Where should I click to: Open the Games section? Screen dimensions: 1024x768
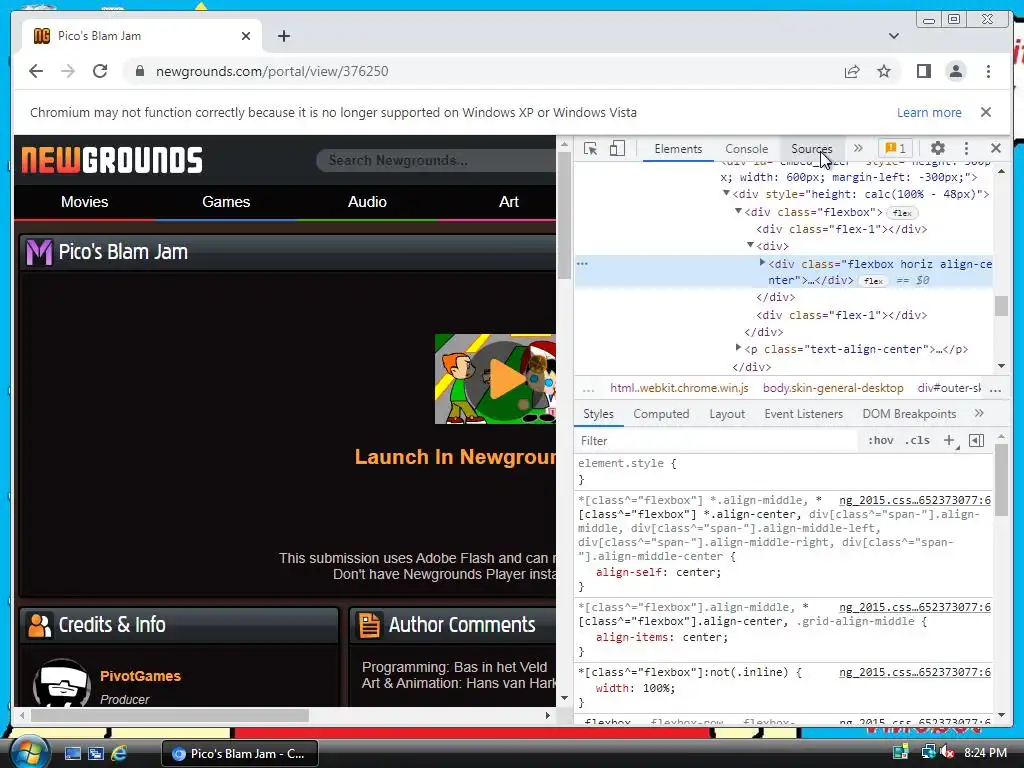coord(226,202)
